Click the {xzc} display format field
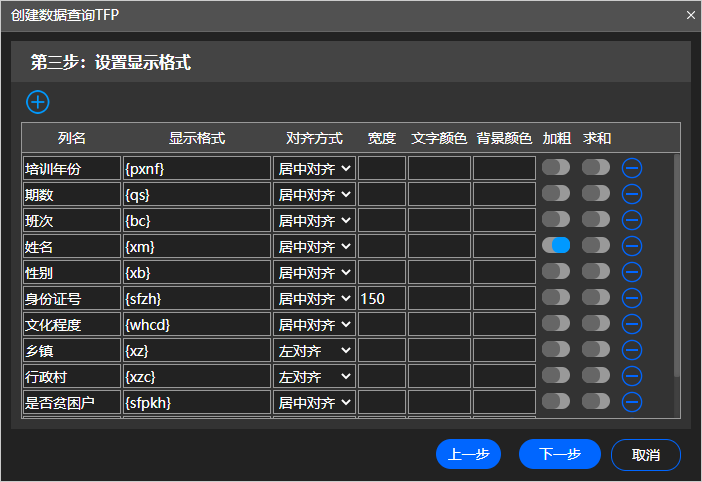This screenshot has width=702, height=482. coord(197,376)
